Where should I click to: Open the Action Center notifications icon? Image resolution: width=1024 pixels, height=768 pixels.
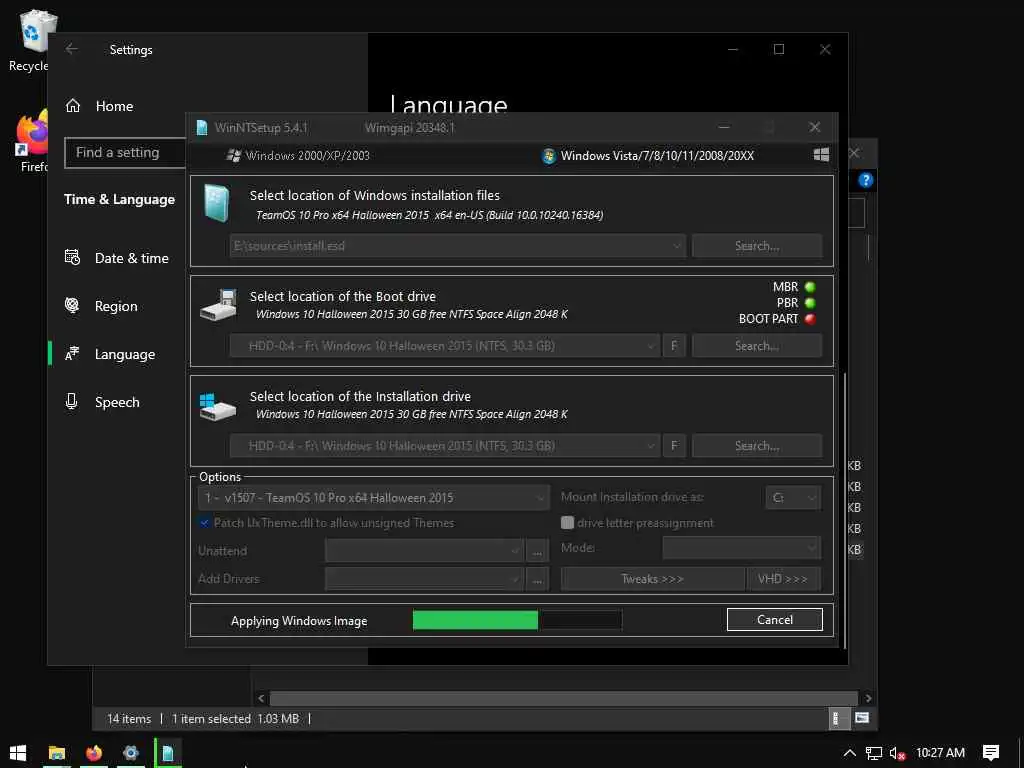pos(991,753)
